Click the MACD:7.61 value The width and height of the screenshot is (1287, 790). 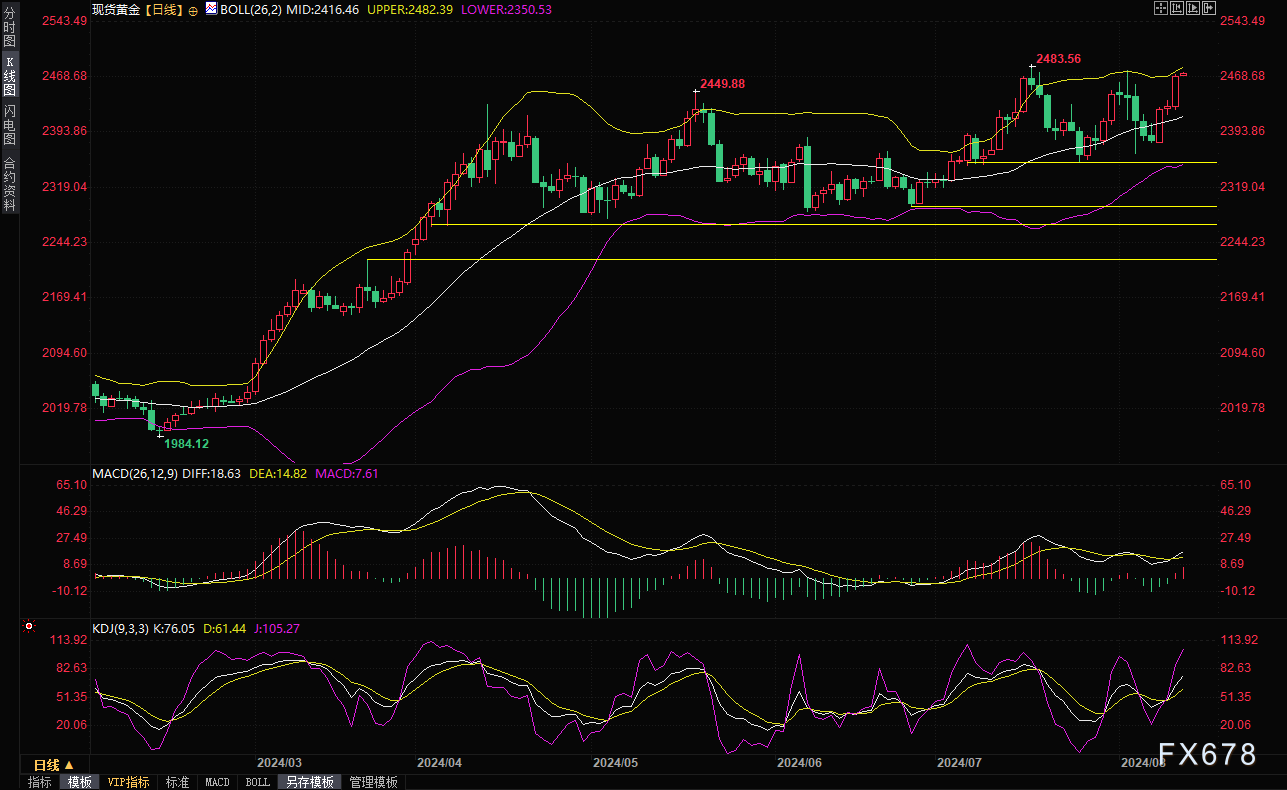[x=346, y=473]
